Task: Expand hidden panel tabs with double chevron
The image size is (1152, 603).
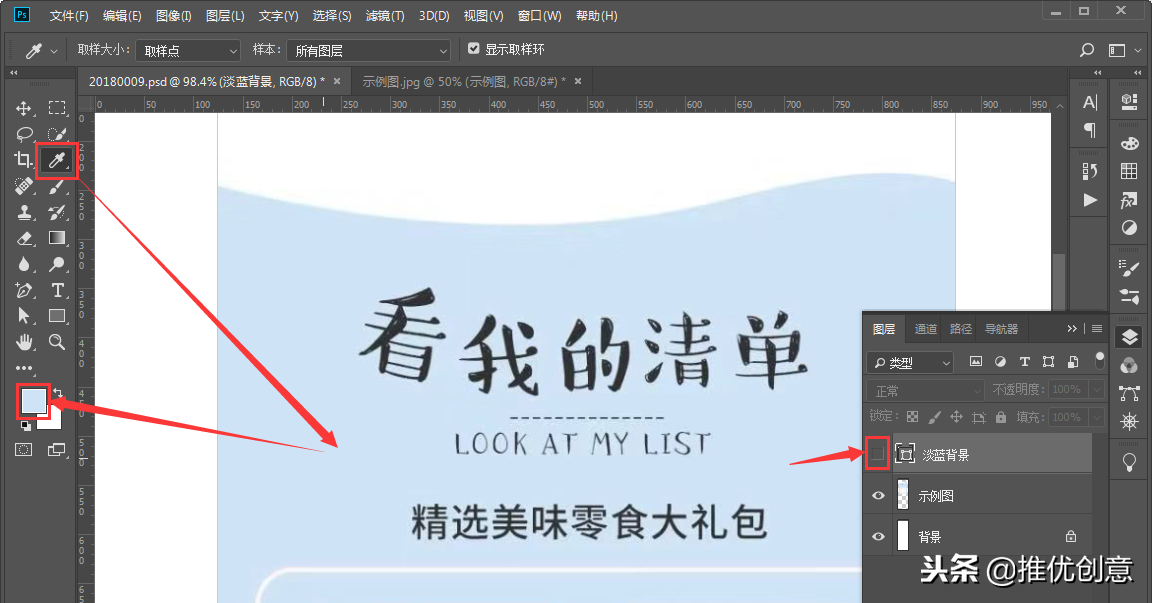Action: point(1072,328)
